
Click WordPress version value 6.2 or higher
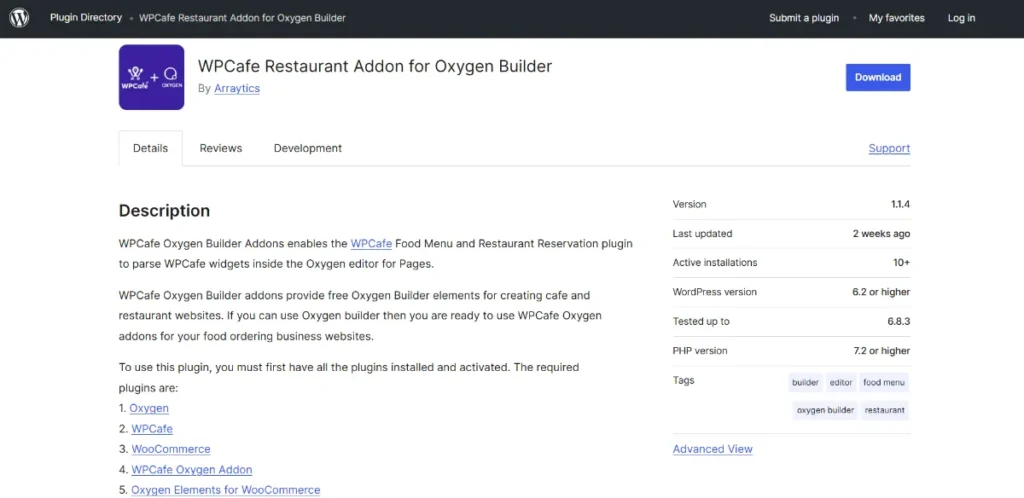click(881, 292)
